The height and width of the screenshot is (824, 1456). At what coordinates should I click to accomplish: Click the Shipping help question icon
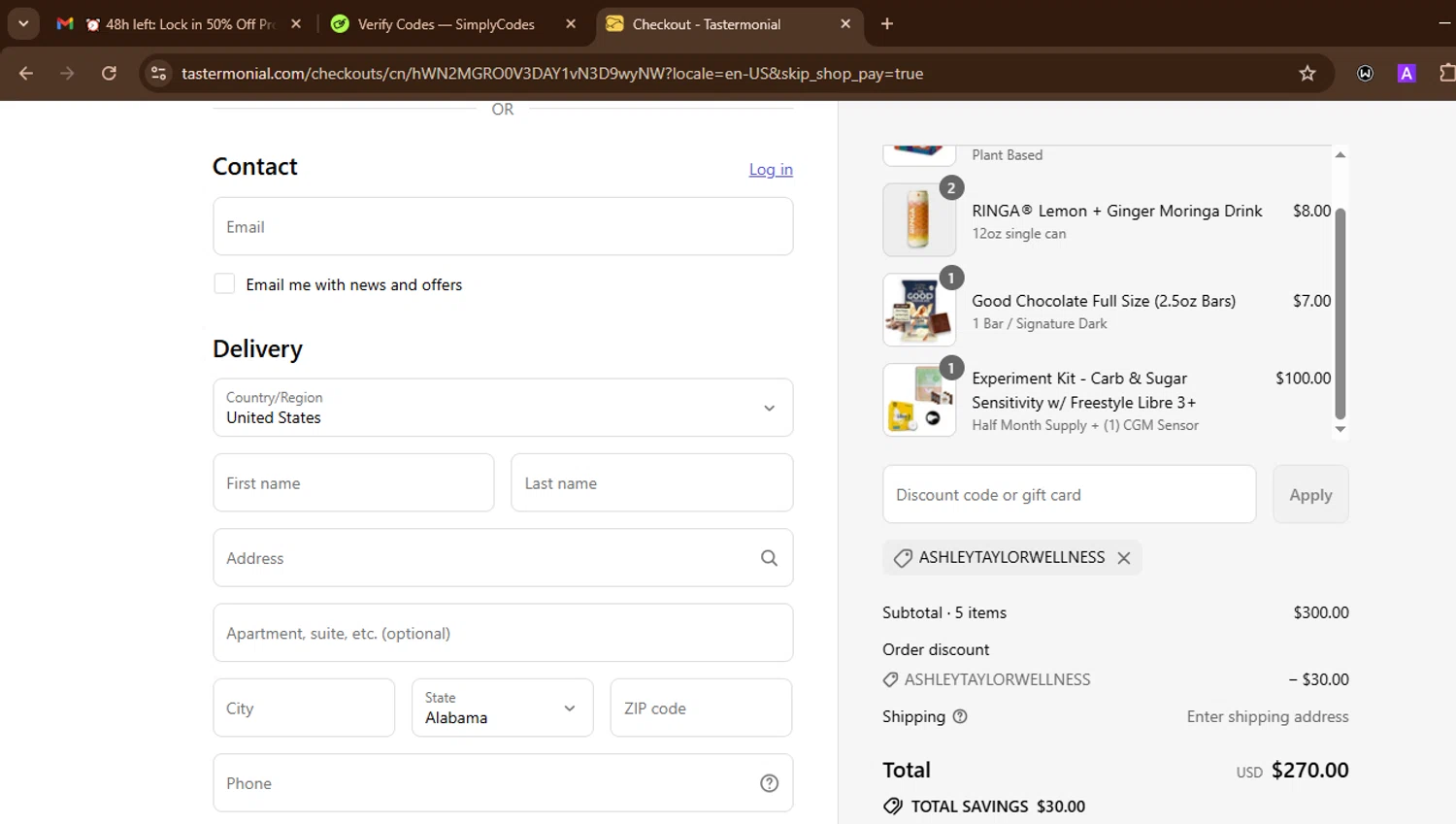[960, 716]
